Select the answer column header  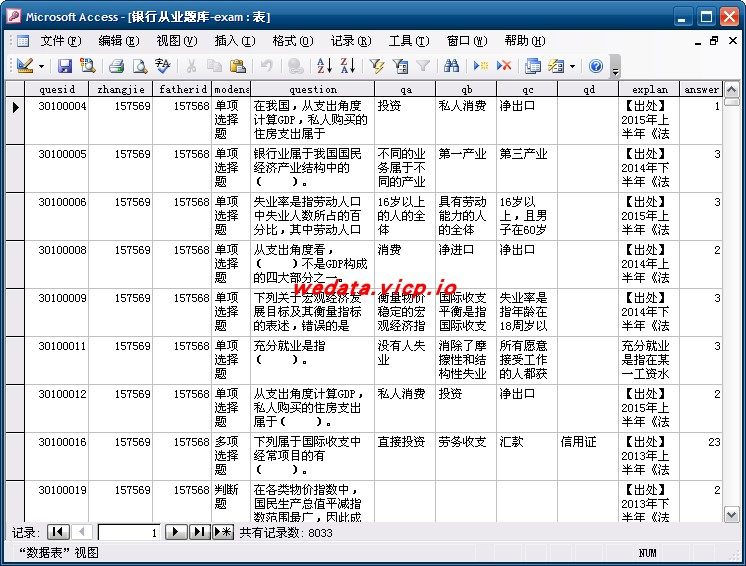click(701, 89)
